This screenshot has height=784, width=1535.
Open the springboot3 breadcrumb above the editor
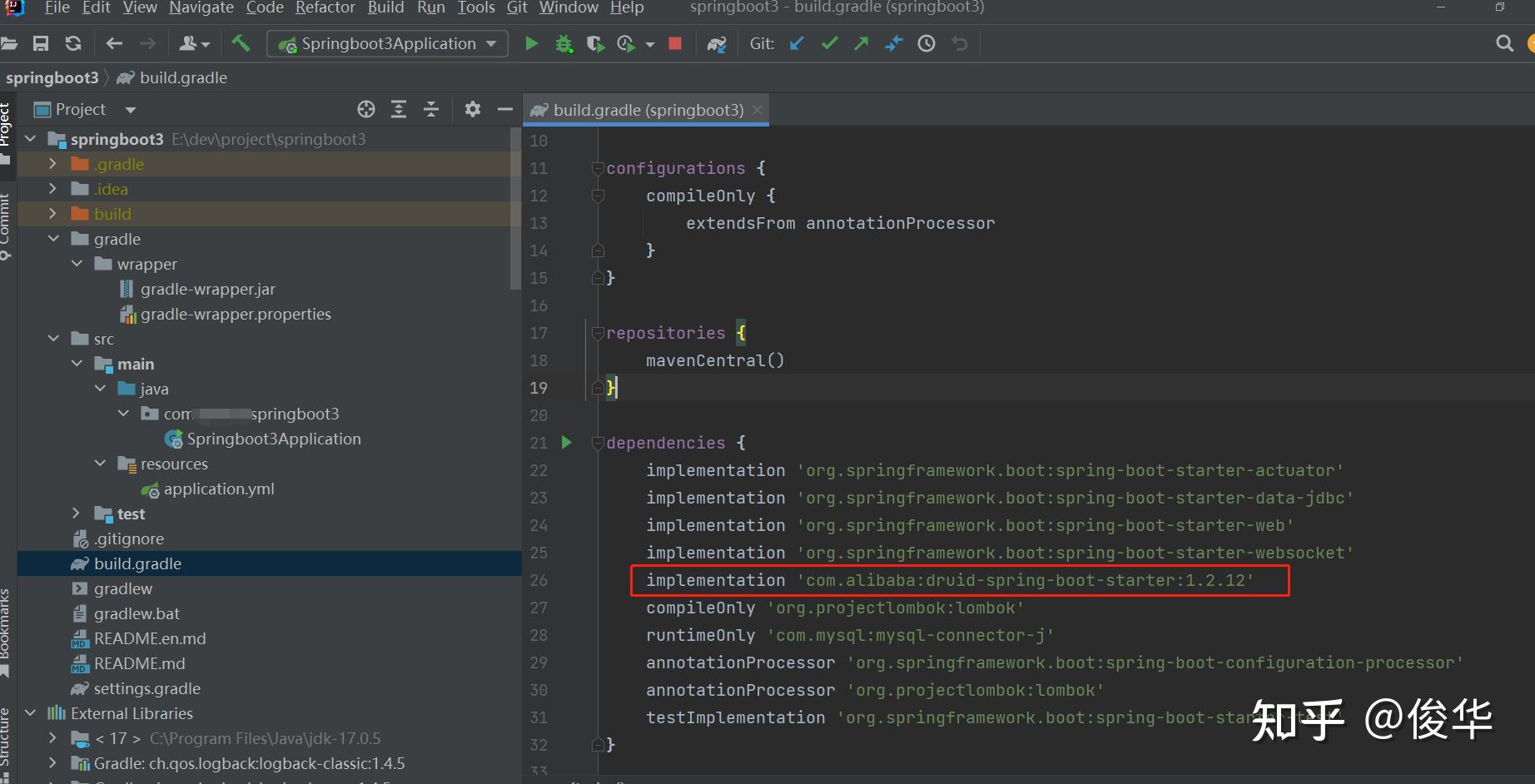coord(52,77)
